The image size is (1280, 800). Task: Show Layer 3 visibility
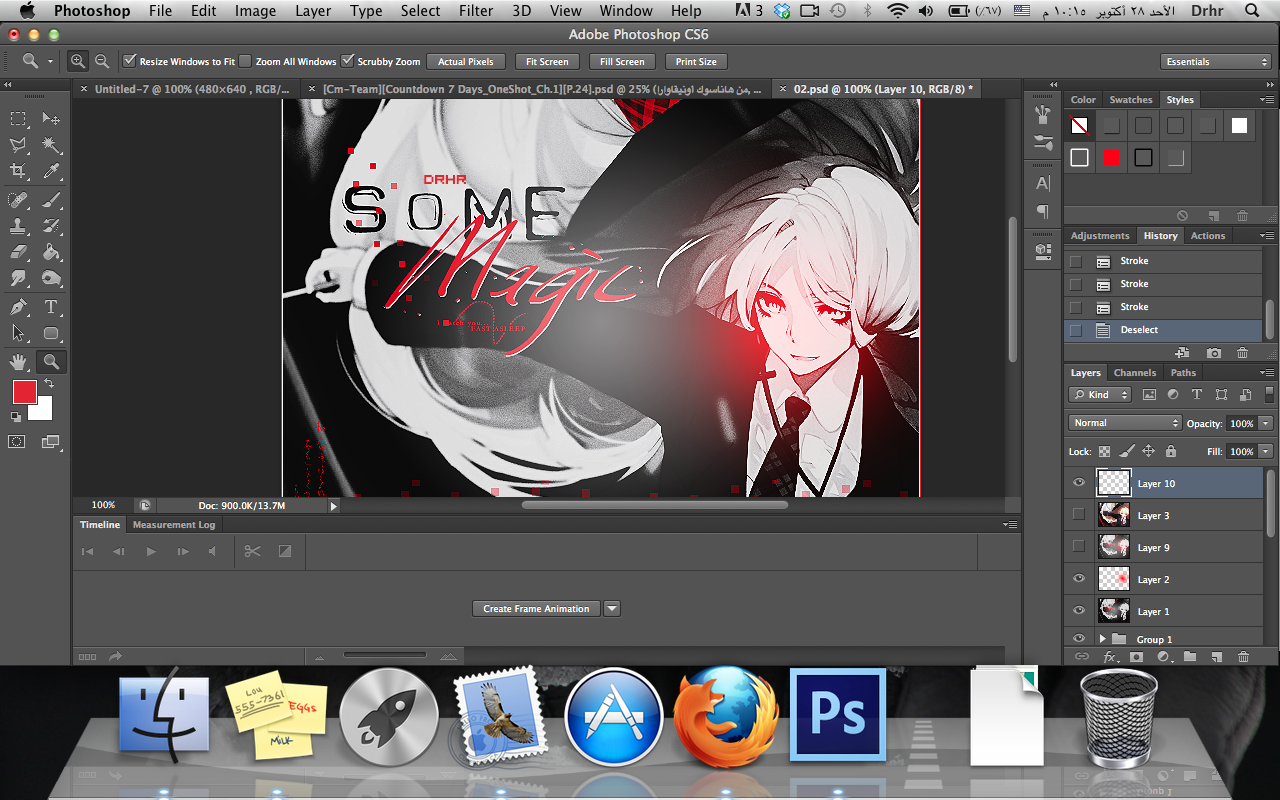(x=1078, y=515)
